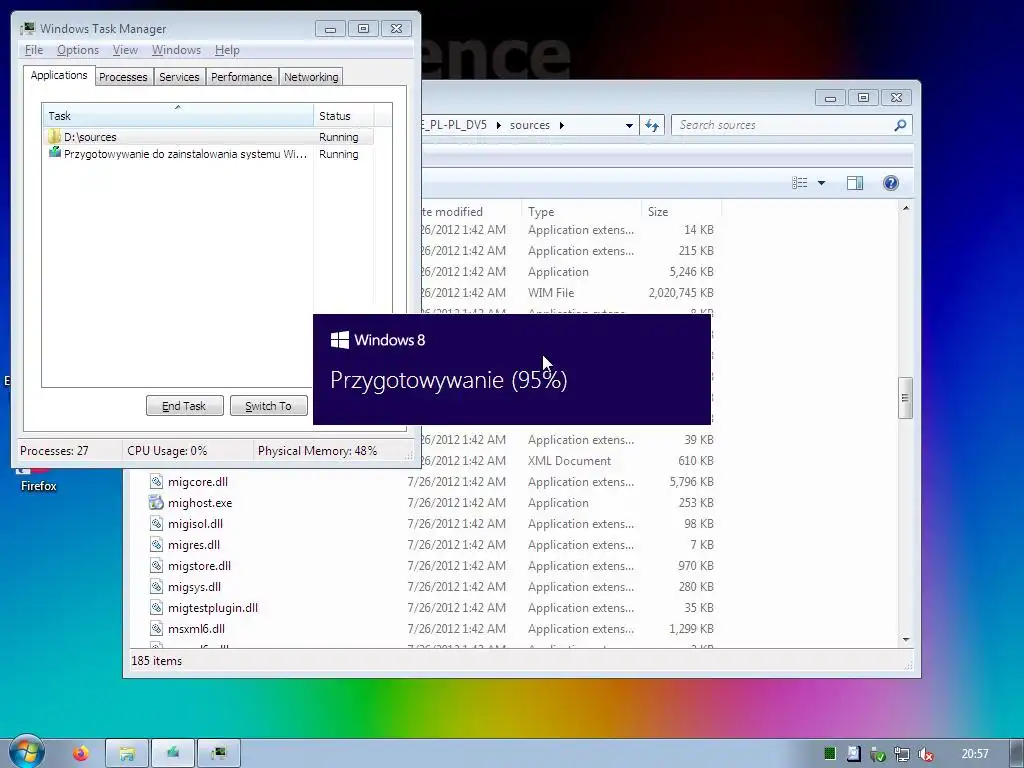Select the D:\sources task row
This screenshot has width=1024, height=768.
(209, 137)
